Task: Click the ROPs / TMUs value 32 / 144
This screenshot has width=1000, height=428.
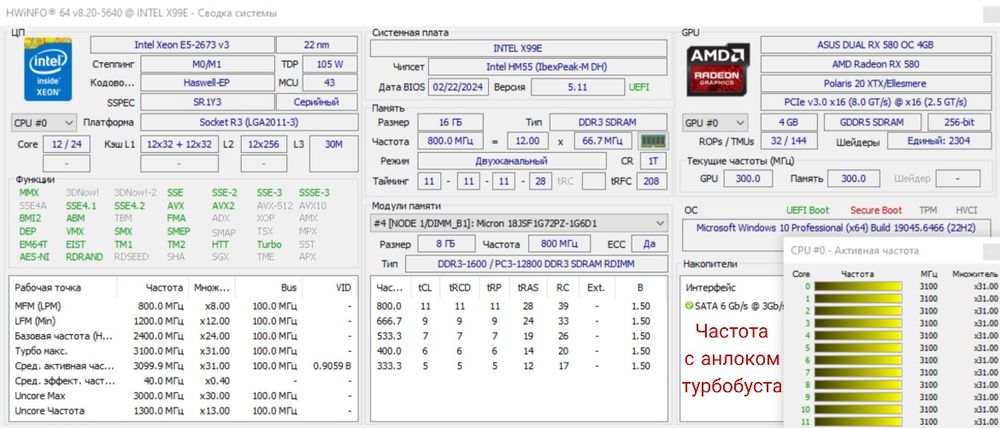Action: coord(789,142)
